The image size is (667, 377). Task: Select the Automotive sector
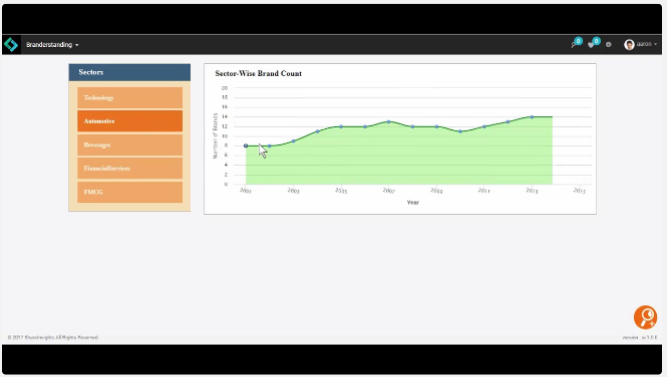[130, 121]
